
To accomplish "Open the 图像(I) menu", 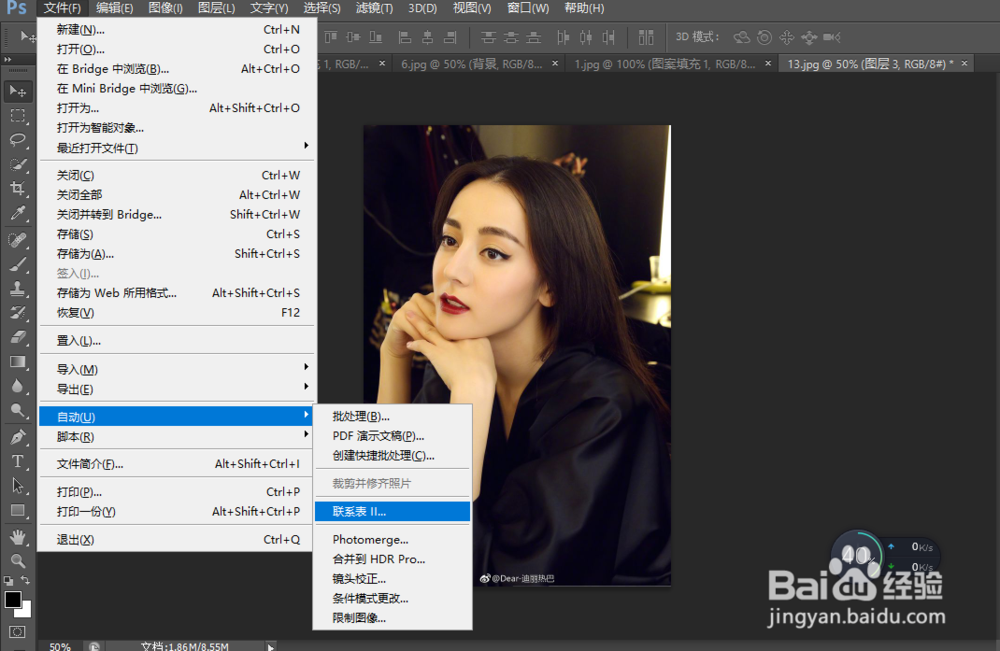I will tap(165, 8).
